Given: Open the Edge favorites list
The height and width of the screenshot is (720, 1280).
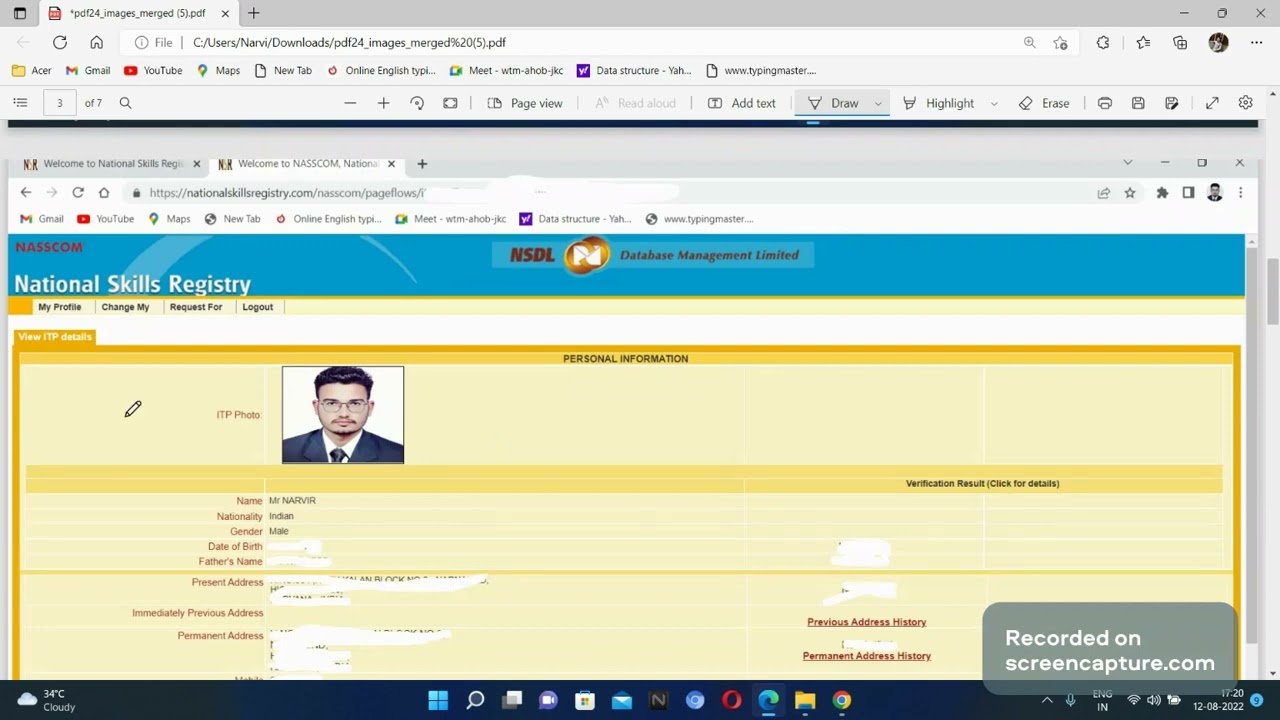Looking at the screenshot, I should point(1143,43).
